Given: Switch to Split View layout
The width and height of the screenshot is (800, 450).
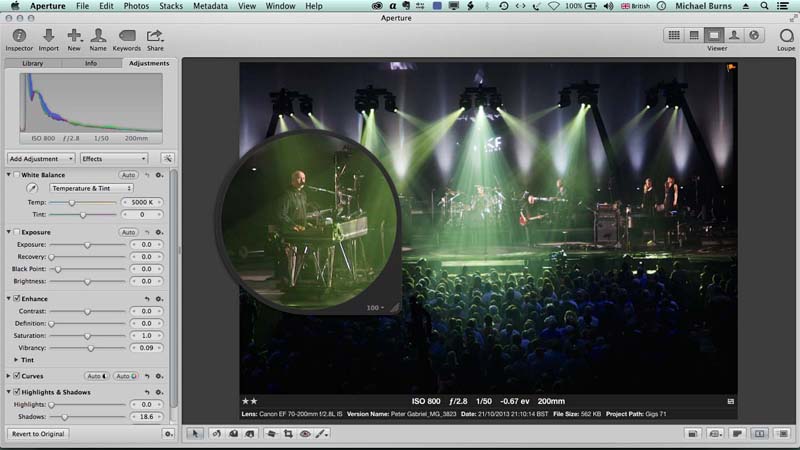Looking at the screenshot, I should (x=694, y=35).
